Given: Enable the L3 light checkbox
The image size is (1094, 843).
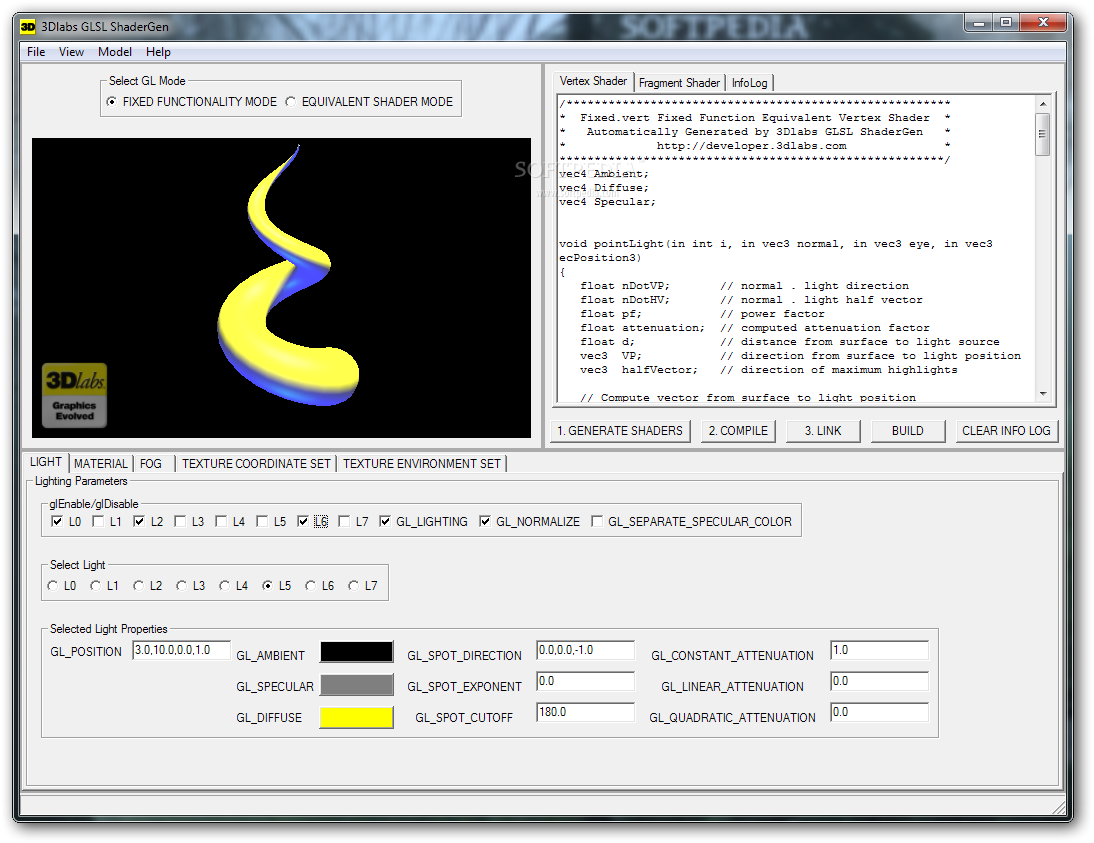Looking at the screenshot, I should (x=180, y=521).
